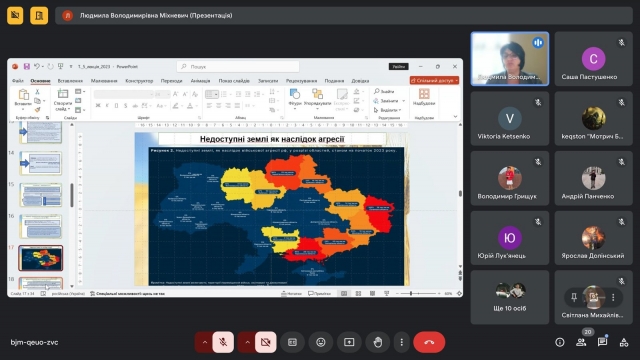Toggle the microphone mute button
The width and height of the screenshot is (640, 360).
click(223, 342)
